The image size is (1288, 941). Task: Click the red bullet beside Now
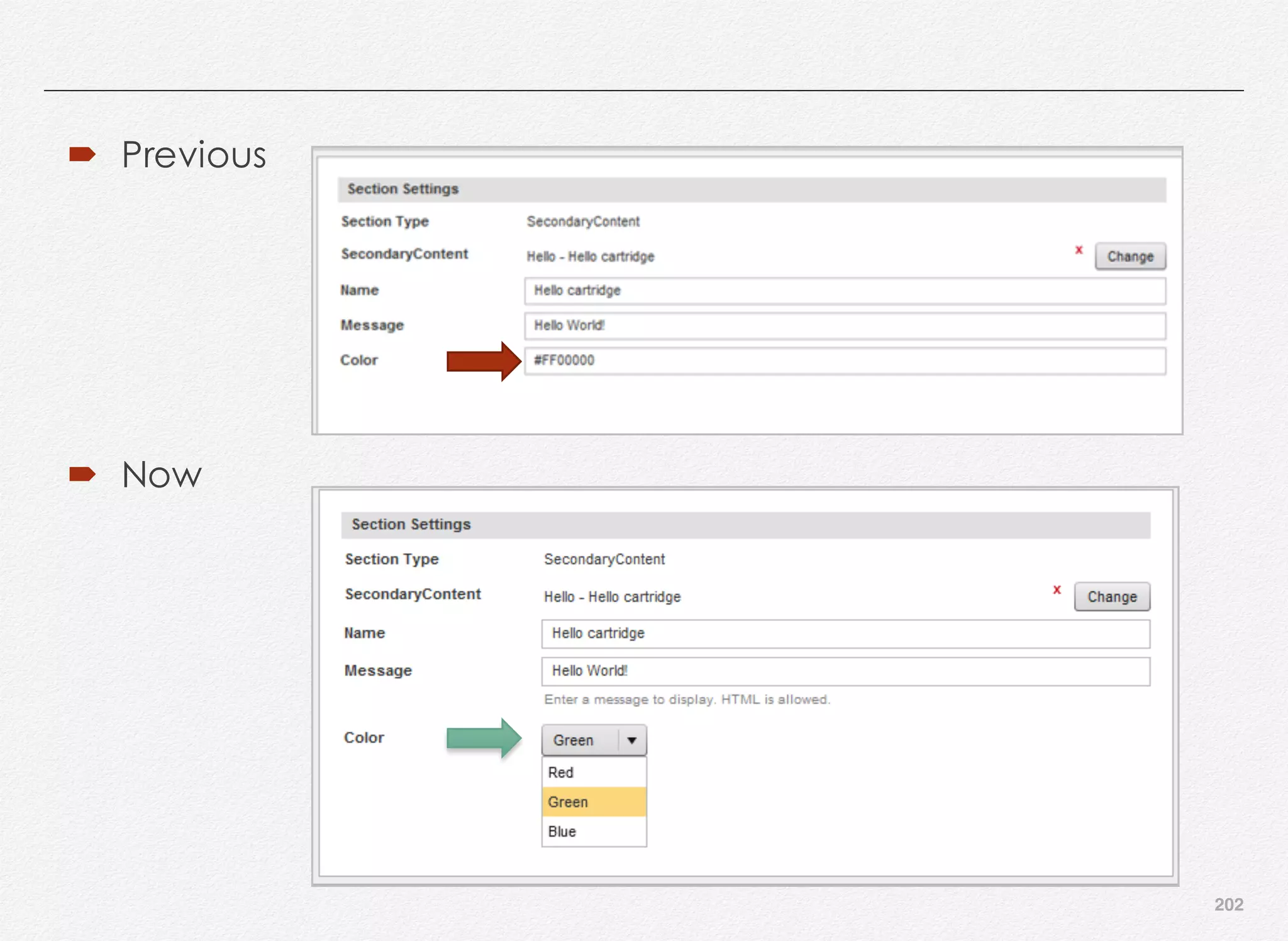coord(82,474)
